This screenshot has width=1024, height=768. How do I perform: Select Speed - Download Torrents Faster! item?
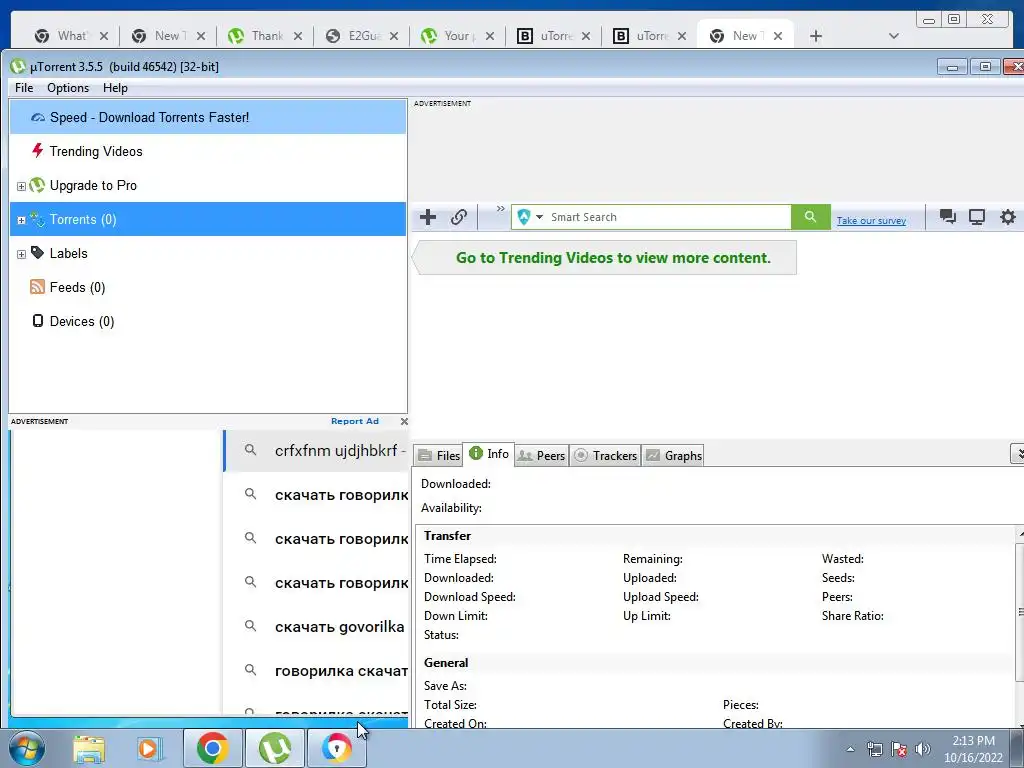coord(208,118)
